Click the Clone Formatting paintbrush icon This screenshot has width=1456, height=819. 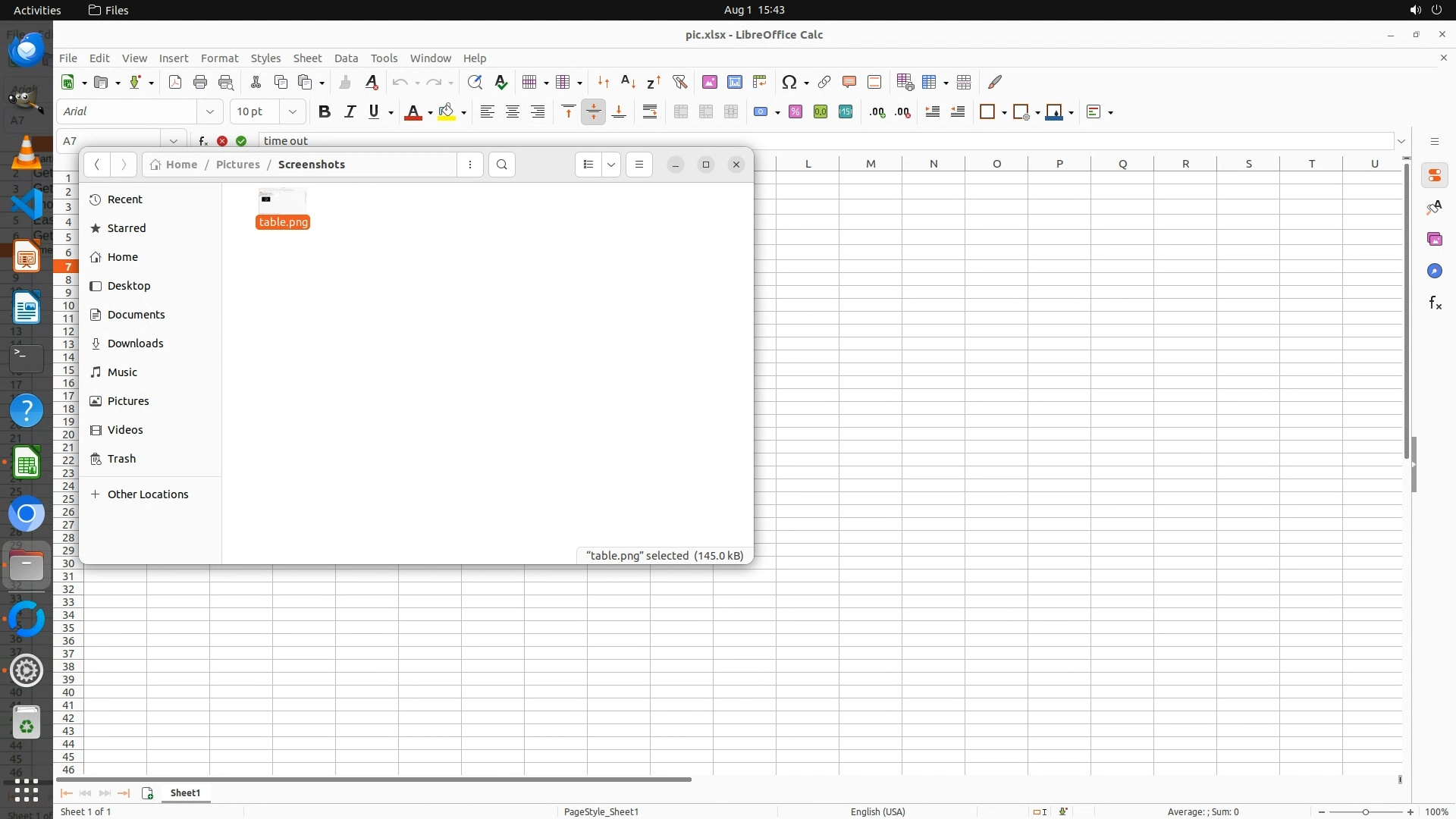(345, 82)
